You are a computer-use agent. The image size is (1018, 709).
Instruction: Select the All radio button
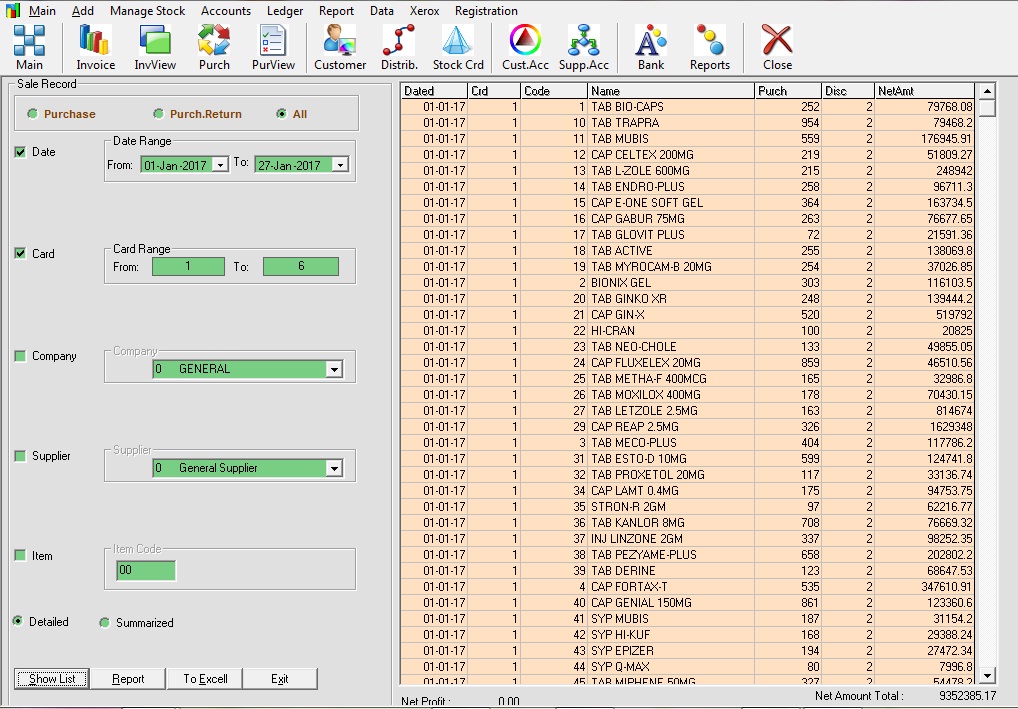tap(281, 114)
